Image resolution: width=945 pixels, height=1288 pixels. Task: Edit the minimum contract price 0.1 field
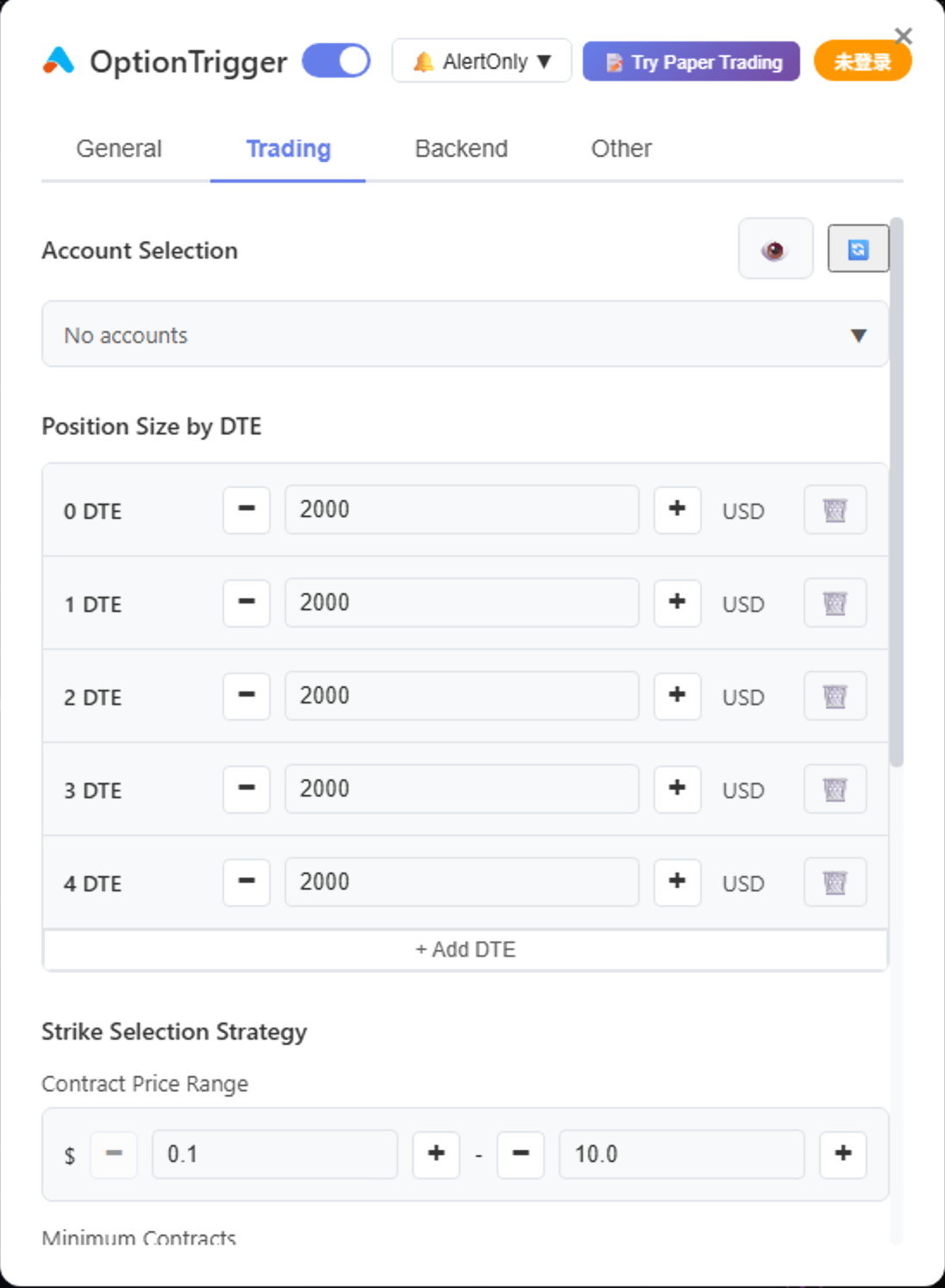tap(275, 1154)
